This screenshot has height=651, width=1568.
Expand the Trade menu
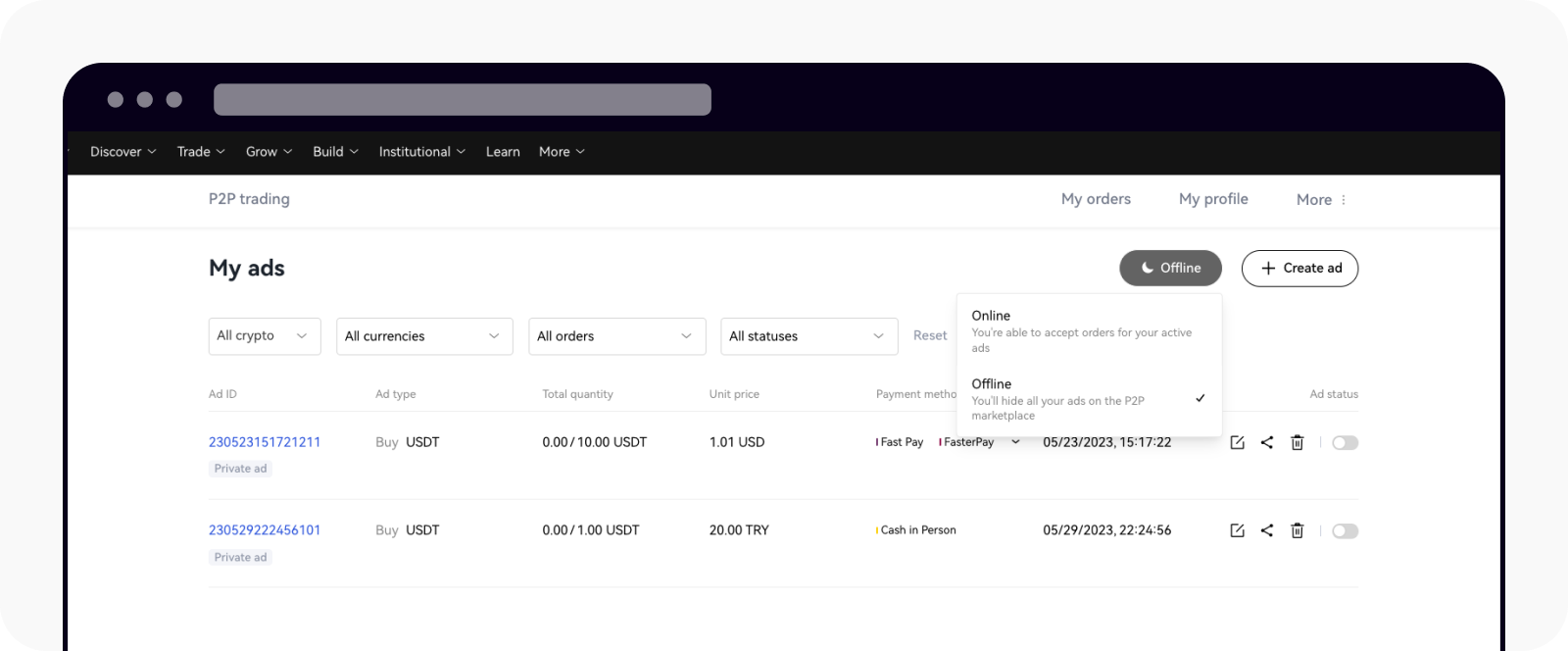click(201, 152)
